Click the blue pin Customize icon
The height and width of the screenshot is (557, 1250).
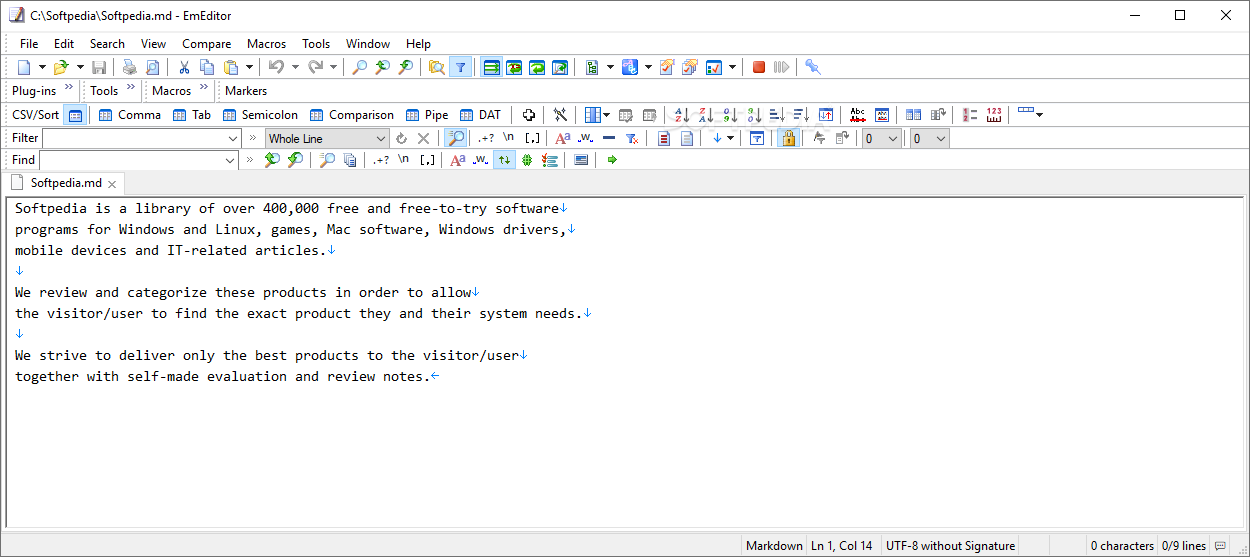click(813, 67)
